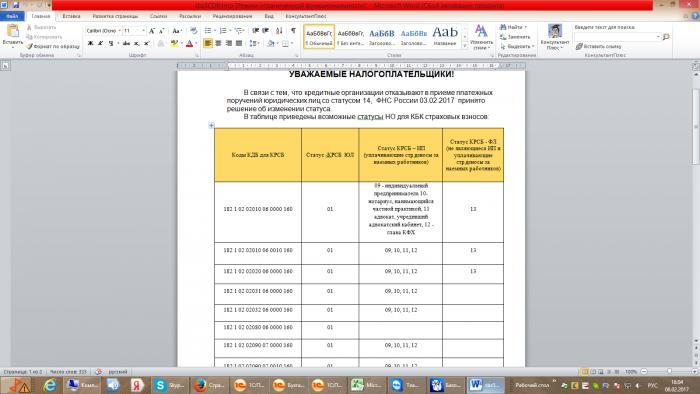Toggle underline formatting button Ч
The image size is (700, 394).
pyautogui.click(x=111, y=43)
